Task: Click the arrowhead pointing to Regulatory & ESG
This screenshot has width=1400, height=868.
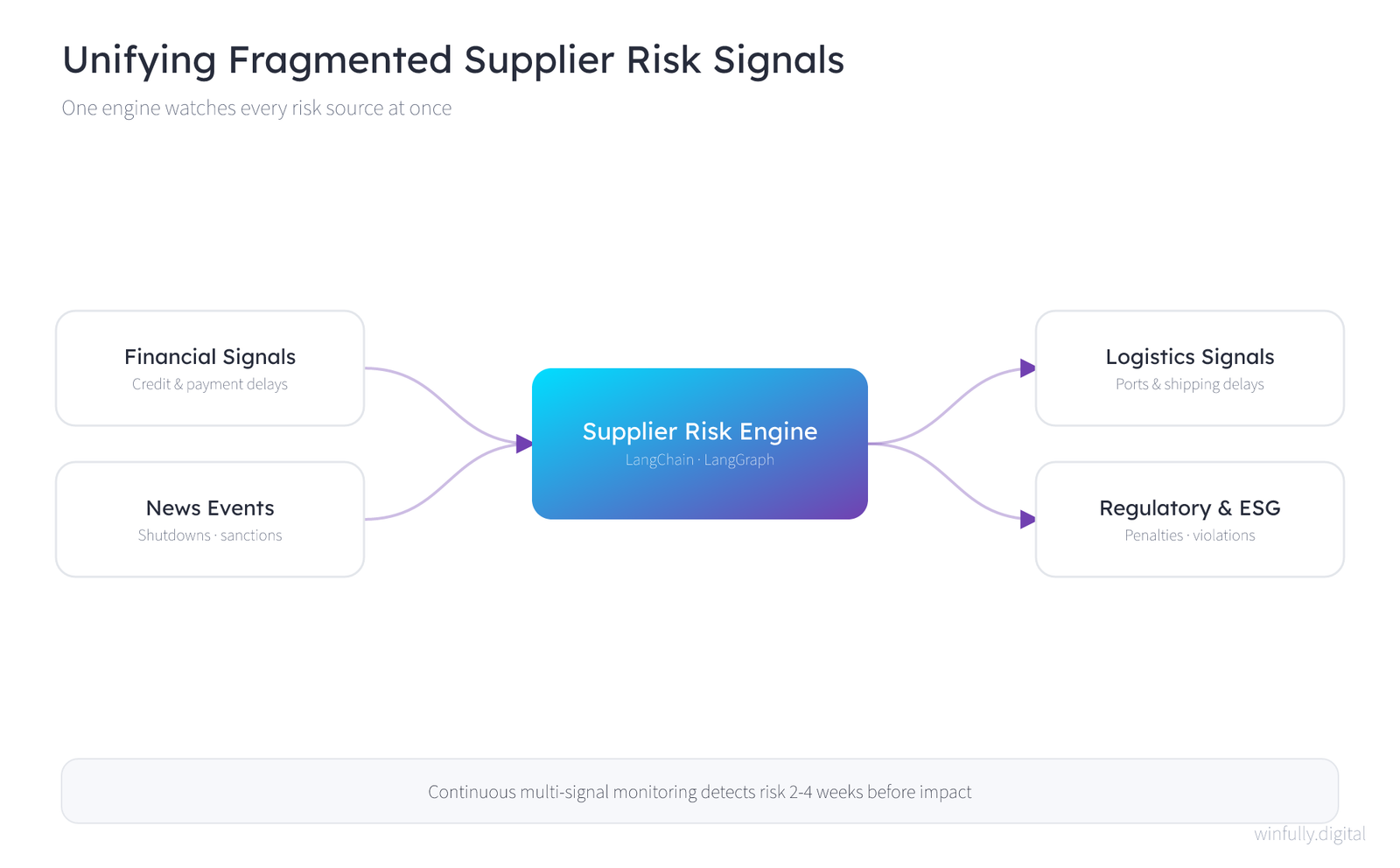Action: click(1028, 520)
